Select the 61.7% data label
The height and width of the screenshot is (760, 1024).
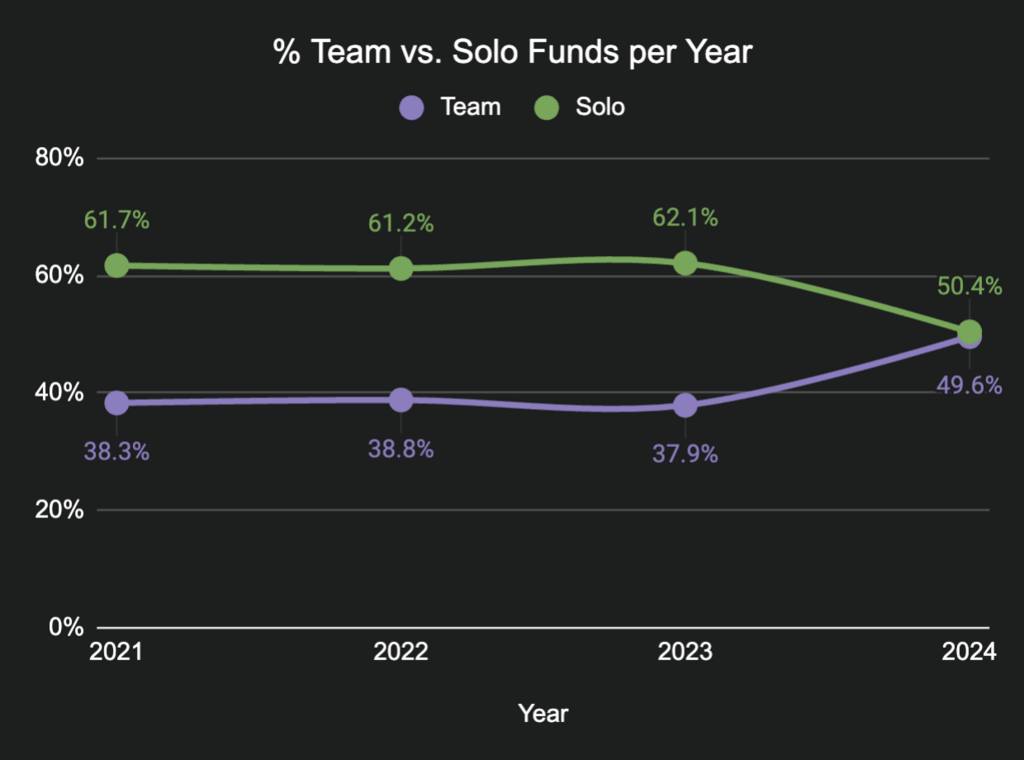pyautogui.click(x=117, y=220)
